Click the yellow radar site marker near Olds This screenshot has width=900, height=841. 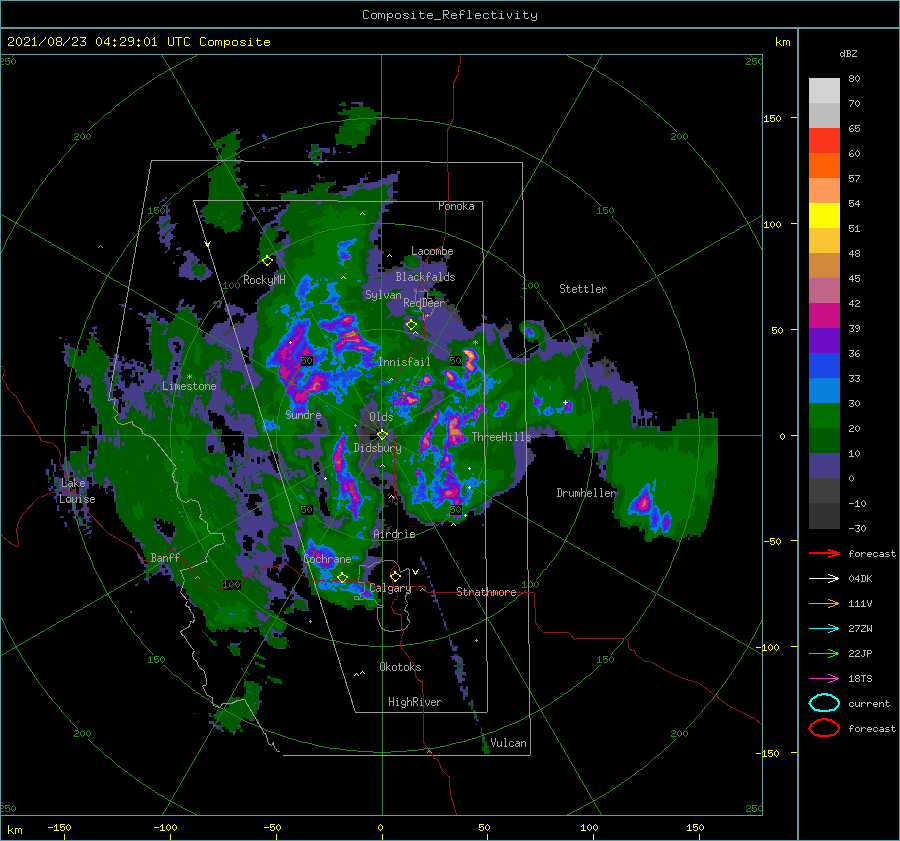tap(382, 435)
